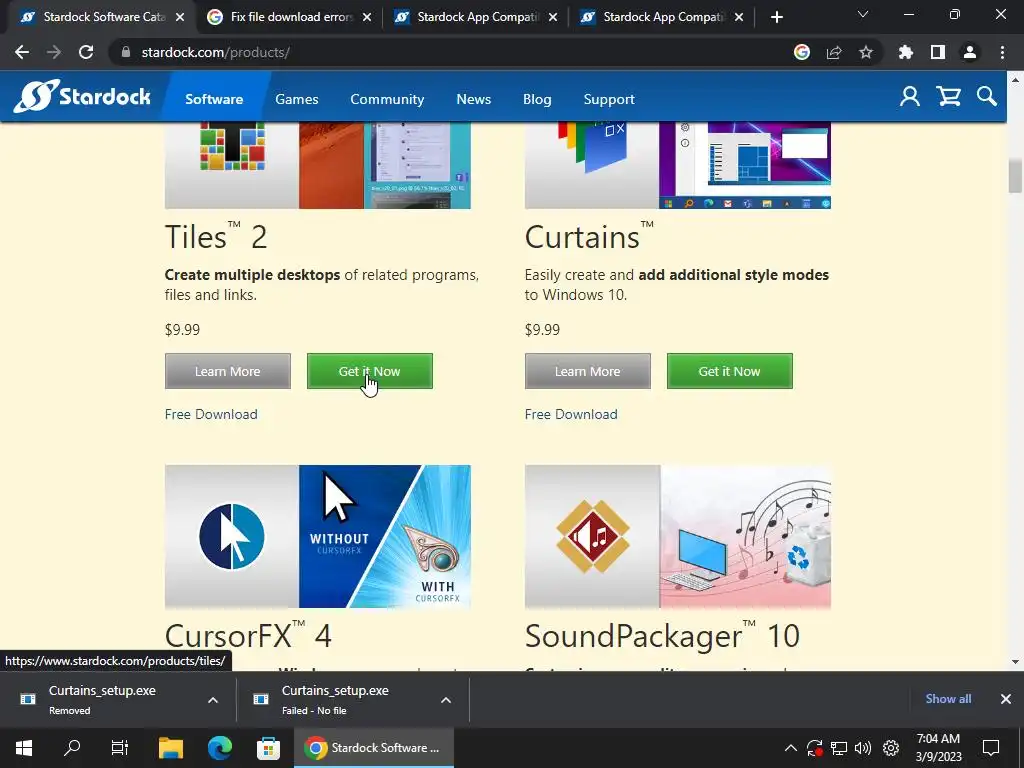Viewport: 1024px width, 768px height.
Task: Reload the page with the refresh icon
Action: [x=86, y=52]
